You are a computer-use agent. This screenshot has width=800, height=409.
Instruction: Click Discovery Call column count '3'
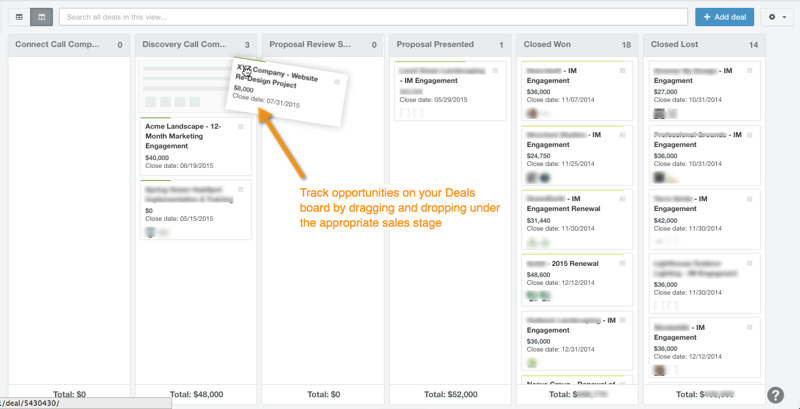pyautogui.click(x=247, y=45)
